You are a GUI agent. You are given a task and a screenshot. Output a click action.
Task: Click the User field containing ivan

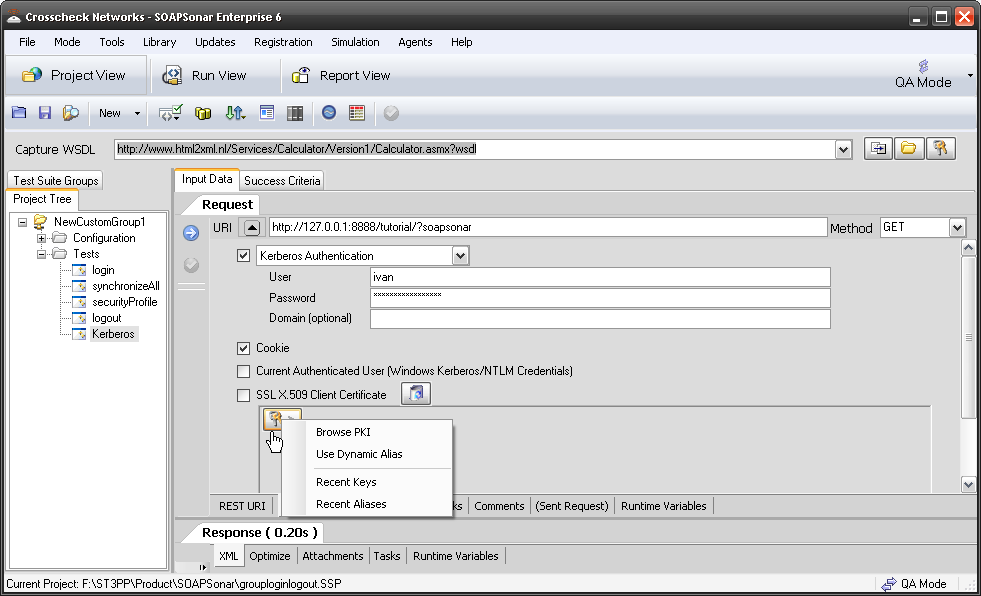coord(600,277)
